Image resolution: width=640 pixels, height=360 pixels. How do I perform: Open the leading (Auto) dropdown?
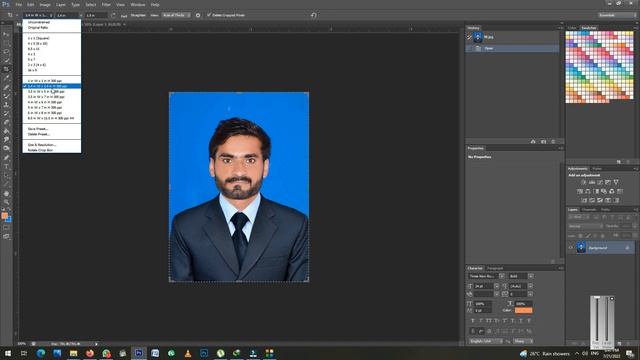click(530, 287)
